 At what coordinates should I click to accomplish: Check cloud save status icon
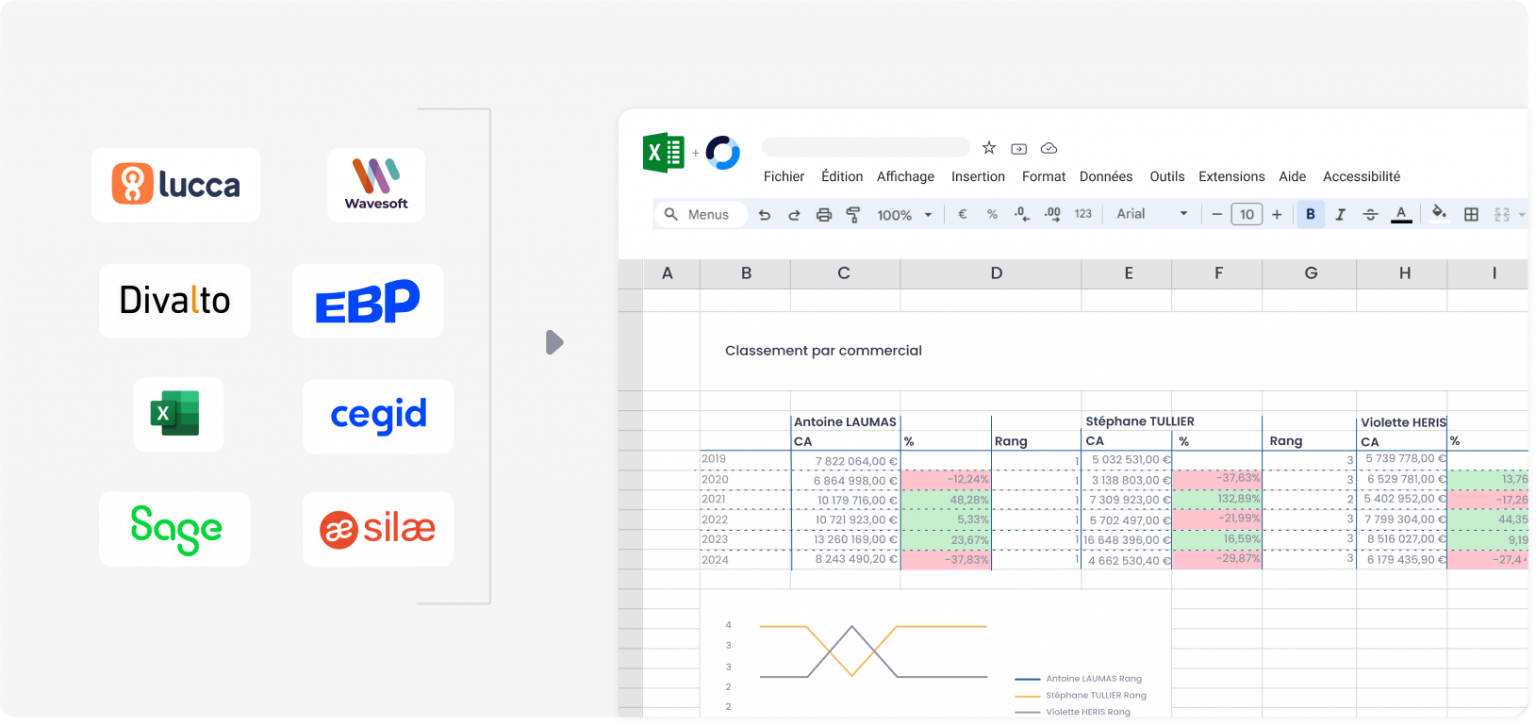[x=1049, y=148]
